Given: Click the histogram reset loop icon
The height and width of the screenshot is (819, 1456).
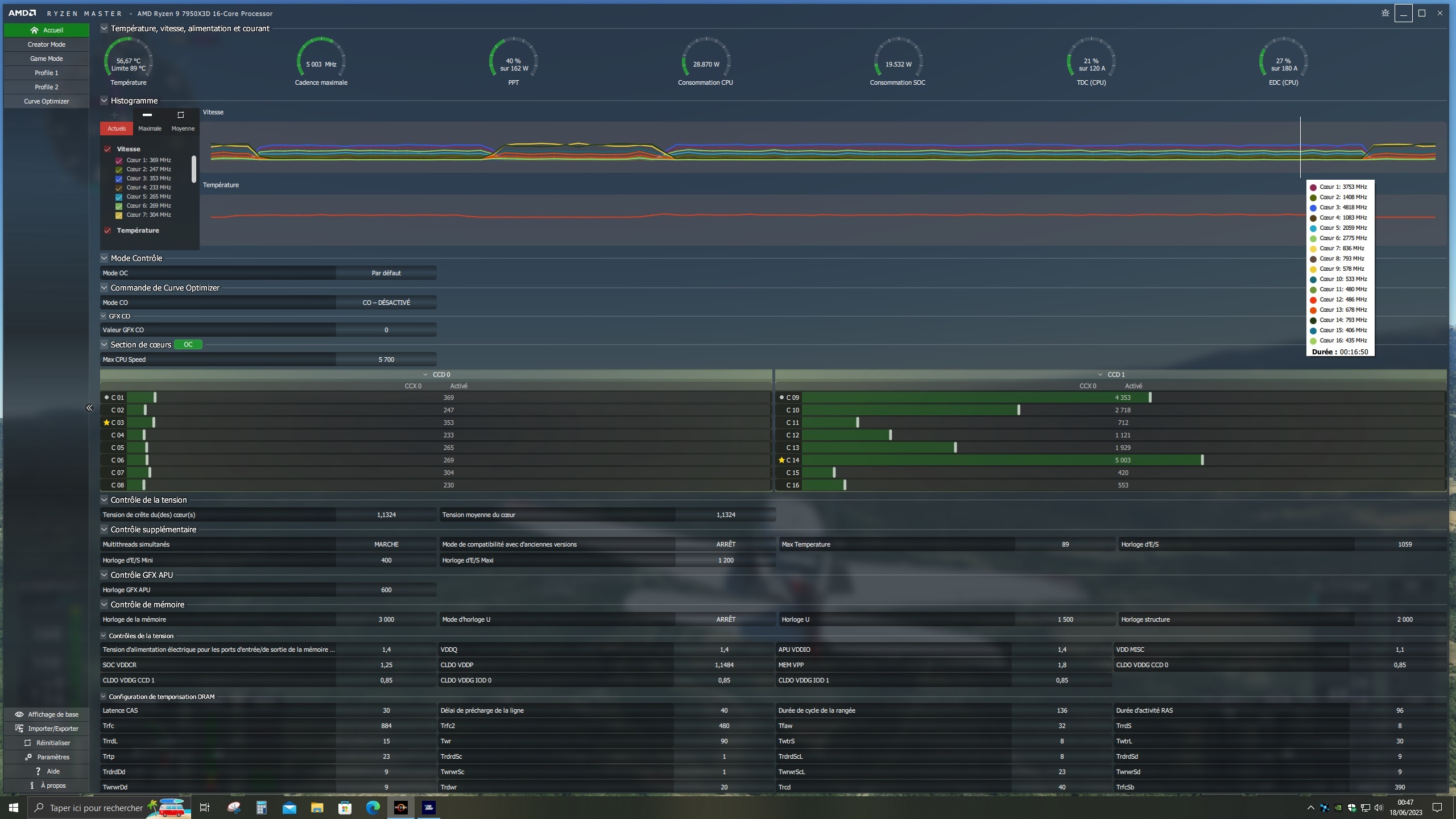Looking at the screenshot, I should click(181, 115).
